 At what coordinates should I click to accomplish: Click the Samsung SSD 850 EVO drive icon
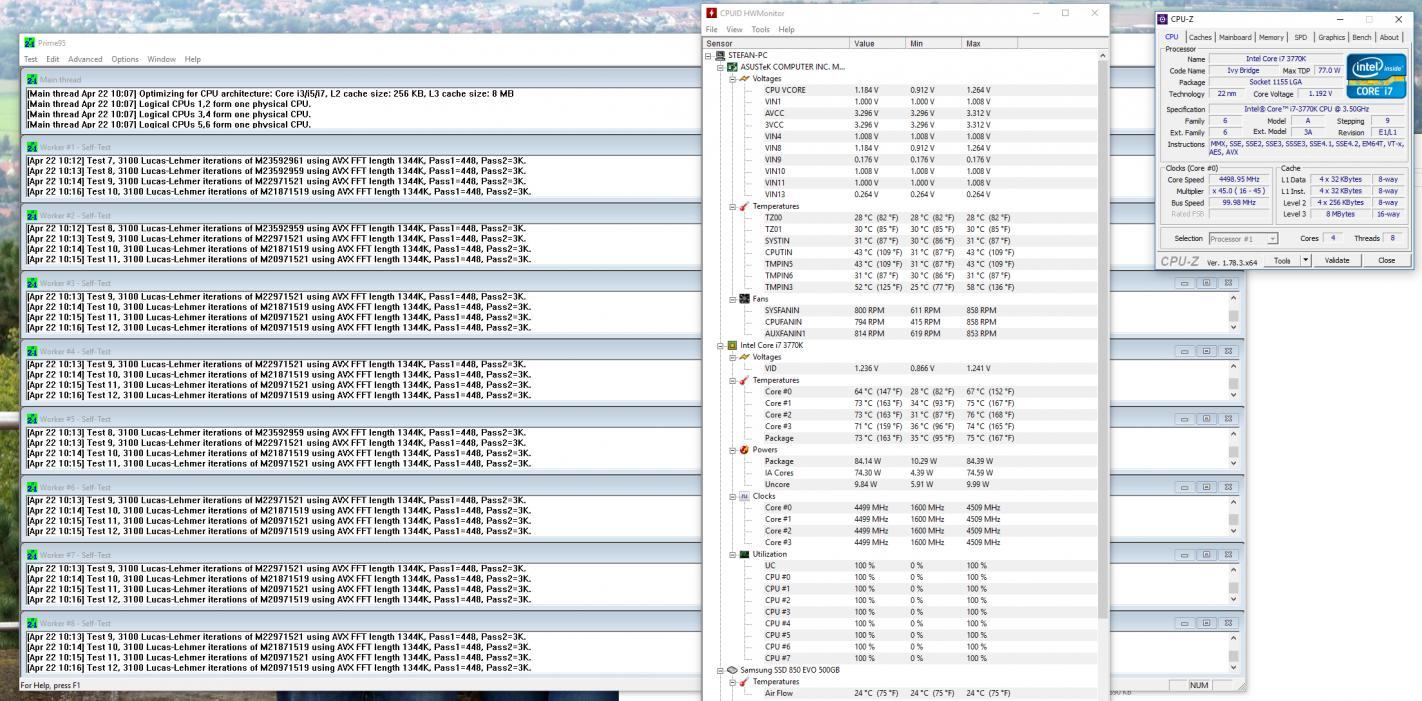click(732, 670)
